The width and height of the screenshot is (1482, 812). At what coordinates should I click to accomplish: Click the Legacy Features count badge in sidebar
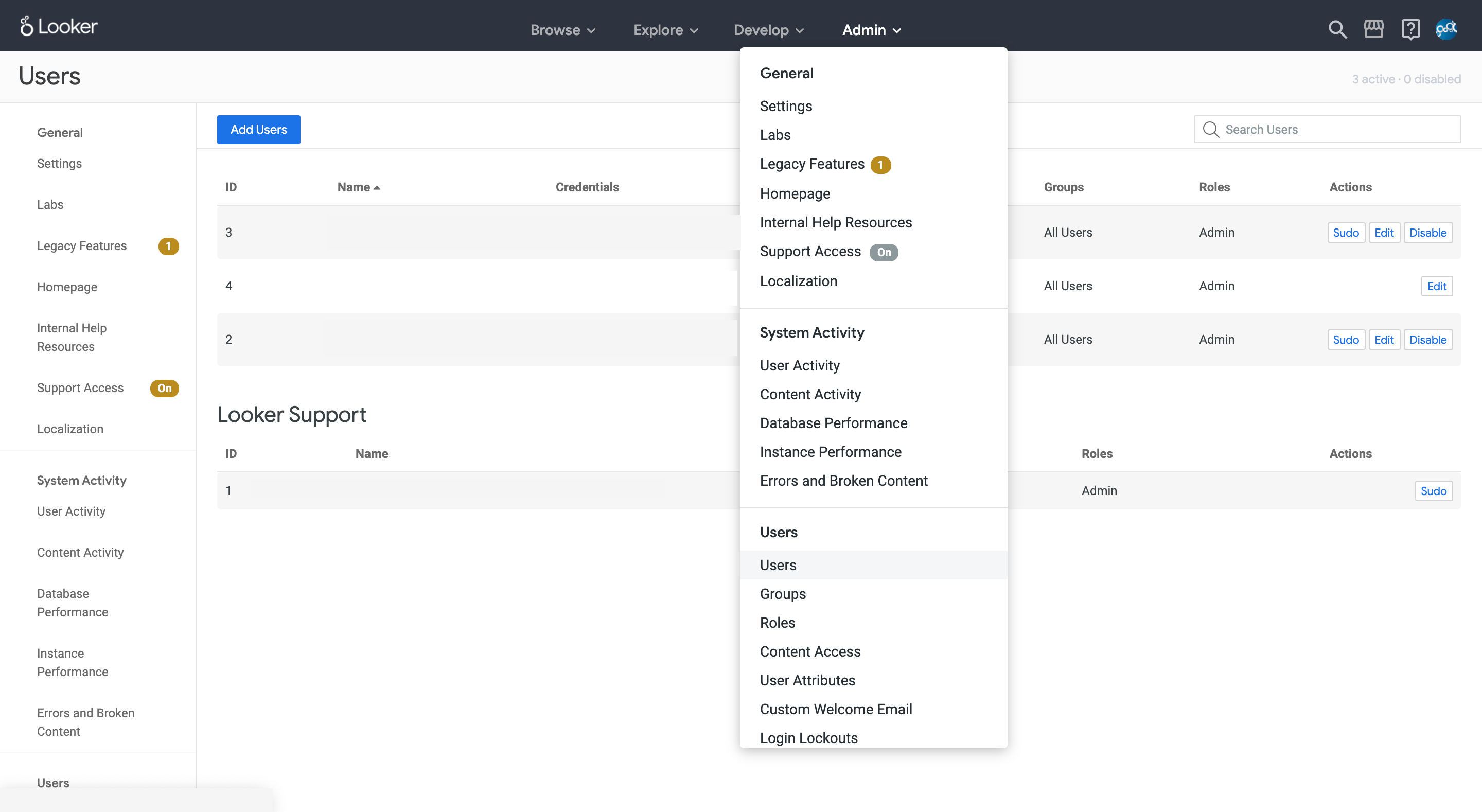tap(169, 246)
